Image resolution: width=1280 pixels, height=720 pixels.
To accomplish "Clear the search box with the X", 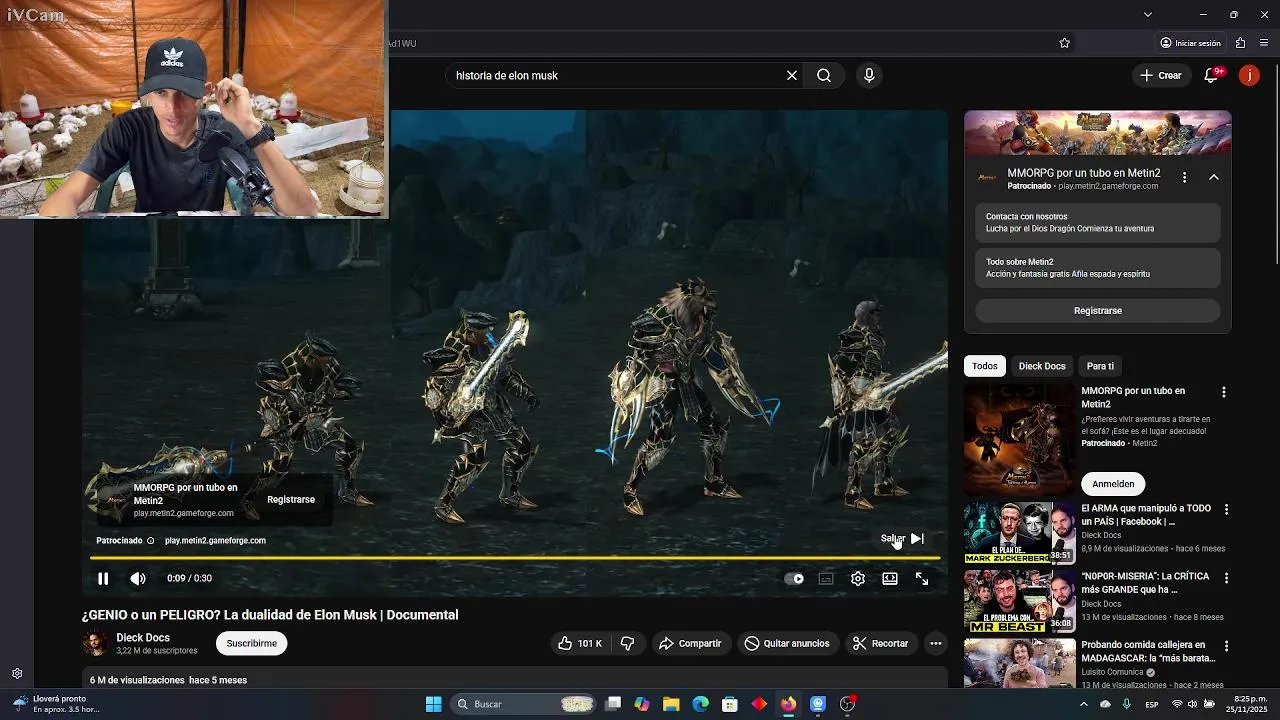I will tap(792, 75).
